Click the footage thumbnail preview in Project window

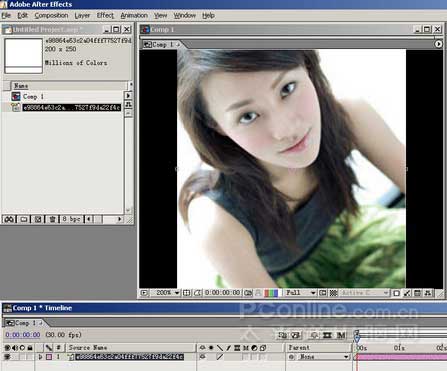click(x=23, y=56)
